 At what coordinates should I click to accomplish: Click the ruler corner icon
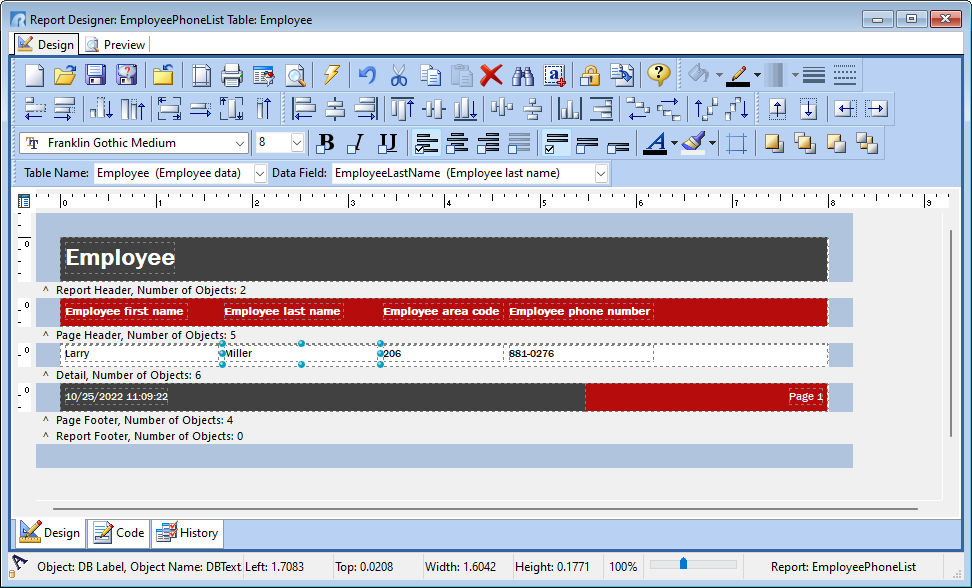click(x=24, y=201)
